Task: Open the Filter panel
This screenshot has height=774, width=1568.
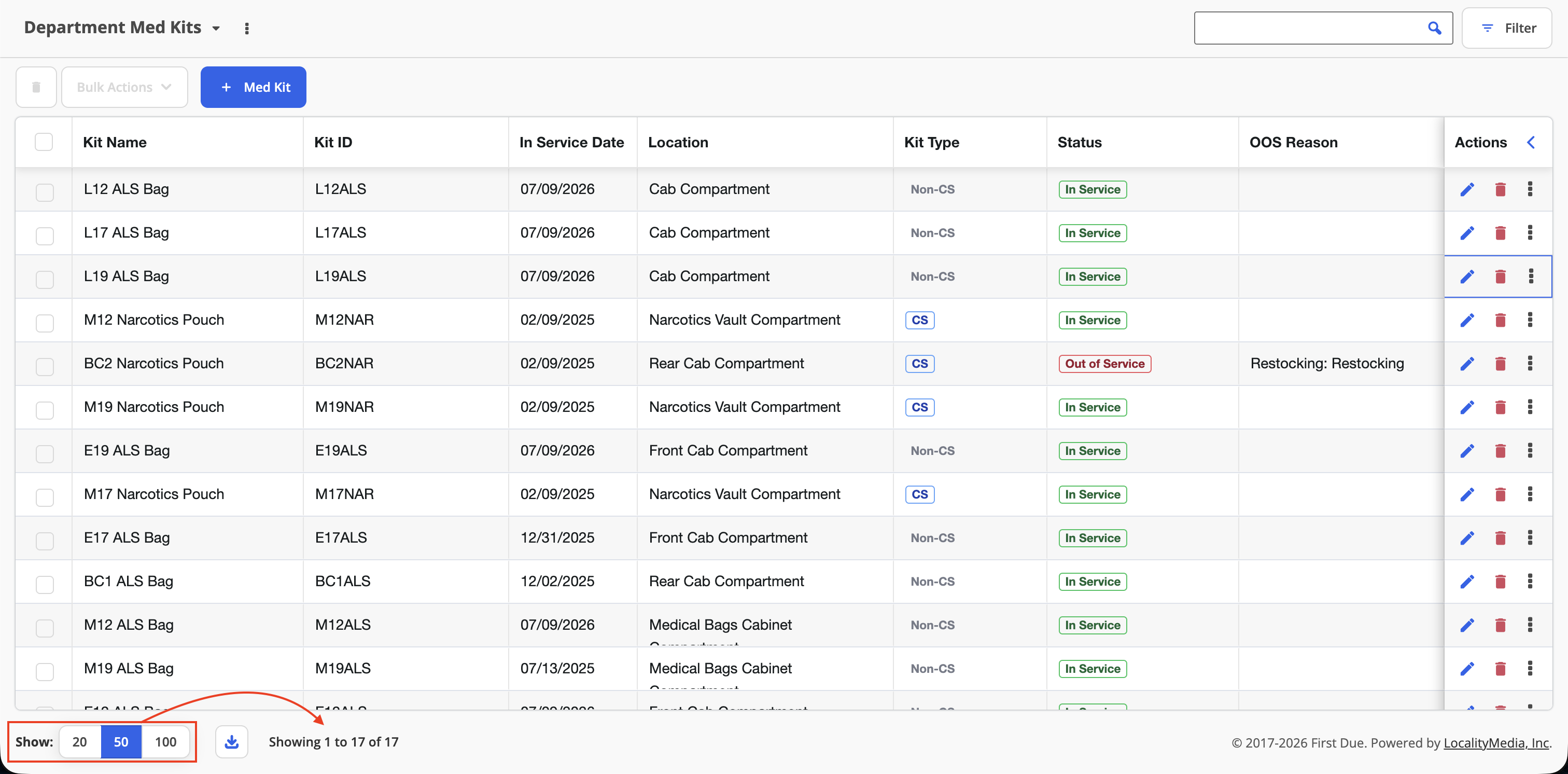Action: 1506,28
